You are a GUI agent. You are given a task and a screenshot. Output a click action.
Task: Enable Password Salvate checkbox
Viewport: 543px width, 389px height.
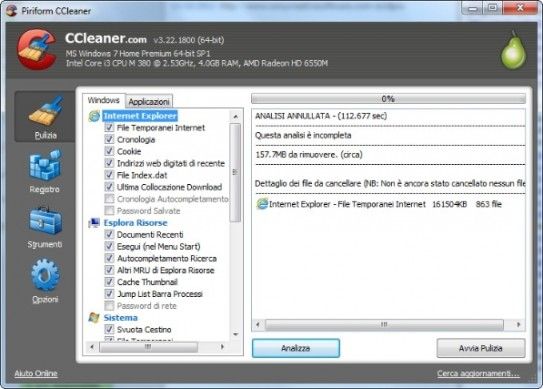click(x=109, y=210)
